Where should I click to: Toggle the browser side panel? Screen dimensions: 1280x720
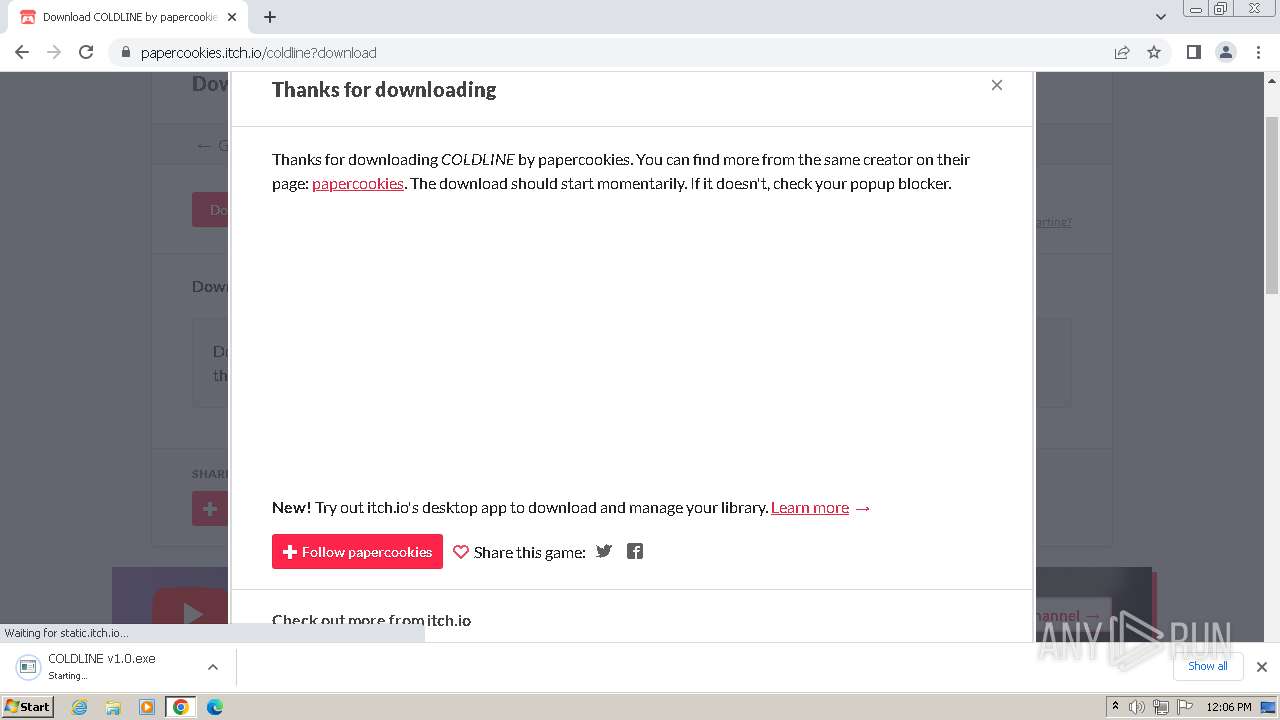1193,52
